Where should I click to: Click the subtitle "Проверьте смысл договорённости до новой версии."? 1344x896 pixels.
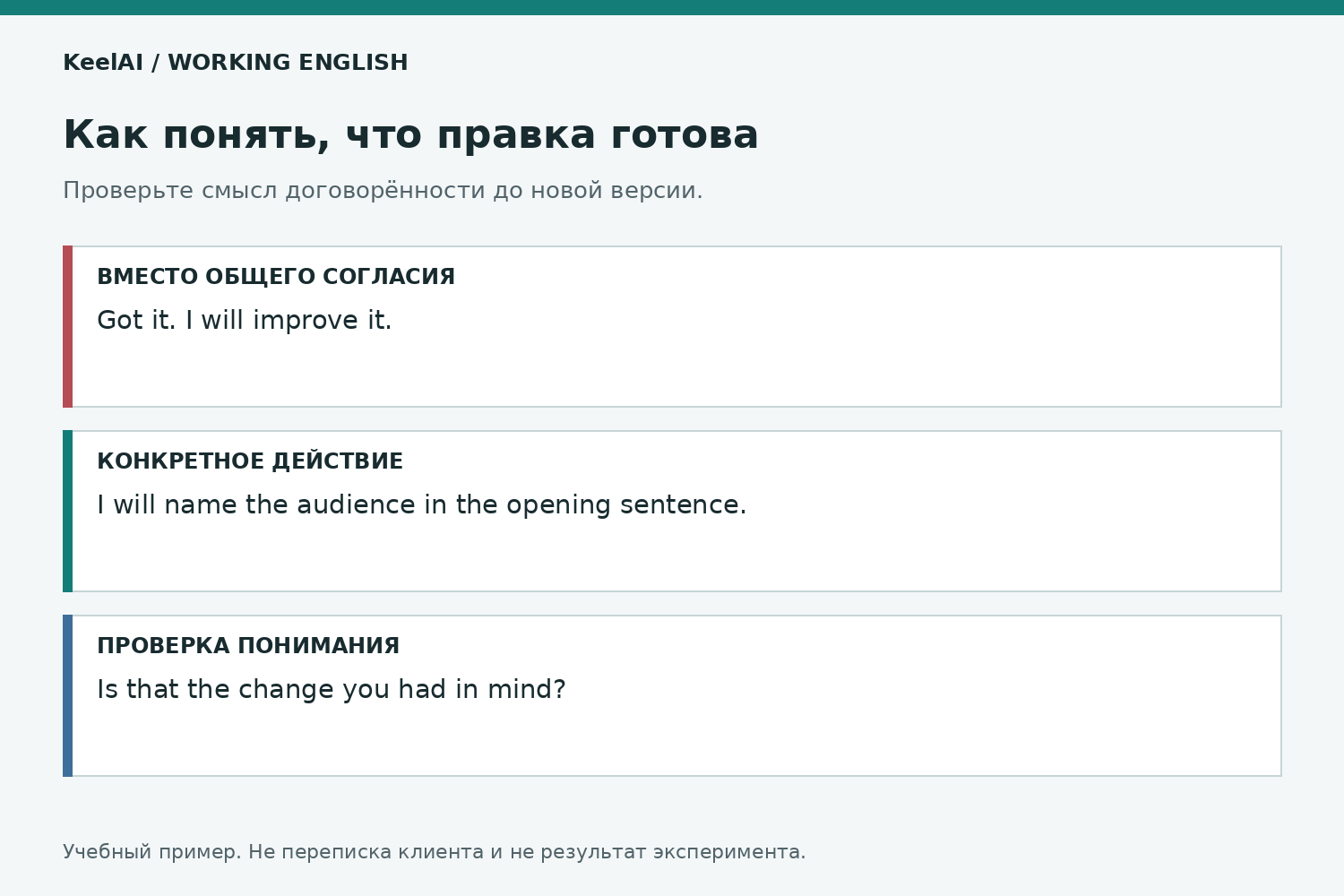coord(383,191)
